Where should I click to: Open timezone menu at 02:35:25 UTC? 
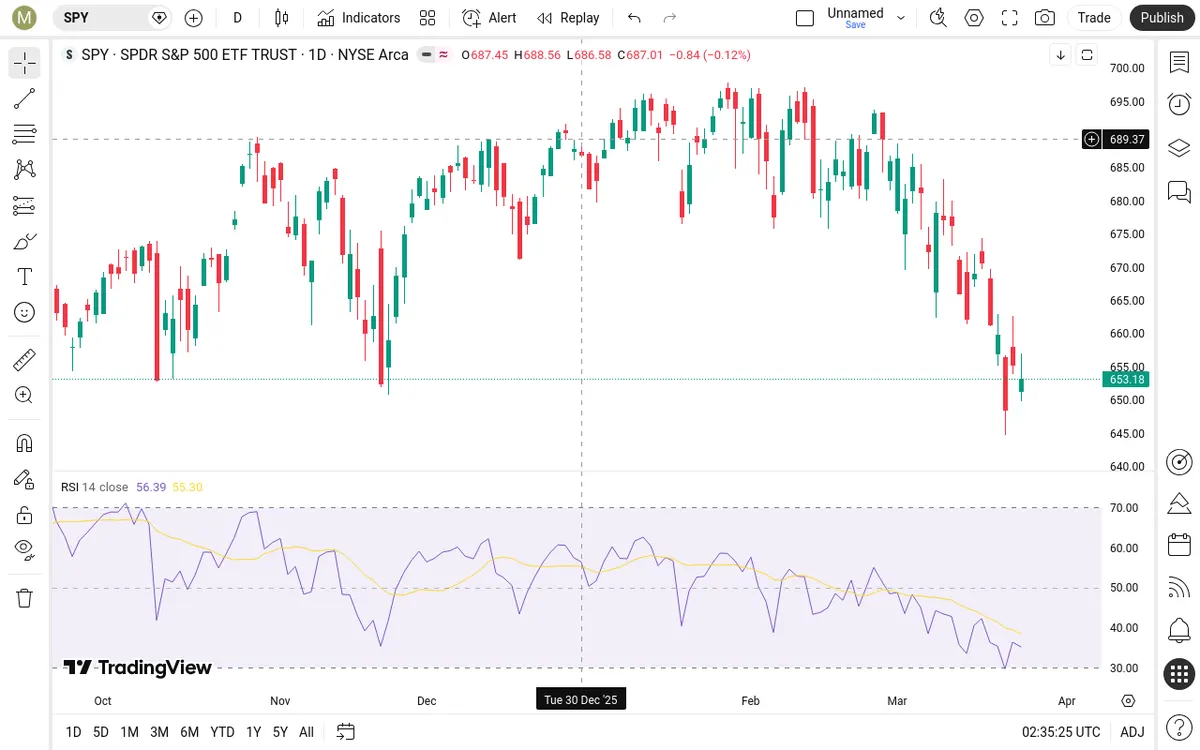pyautogui.click(x=1061, y=732)
